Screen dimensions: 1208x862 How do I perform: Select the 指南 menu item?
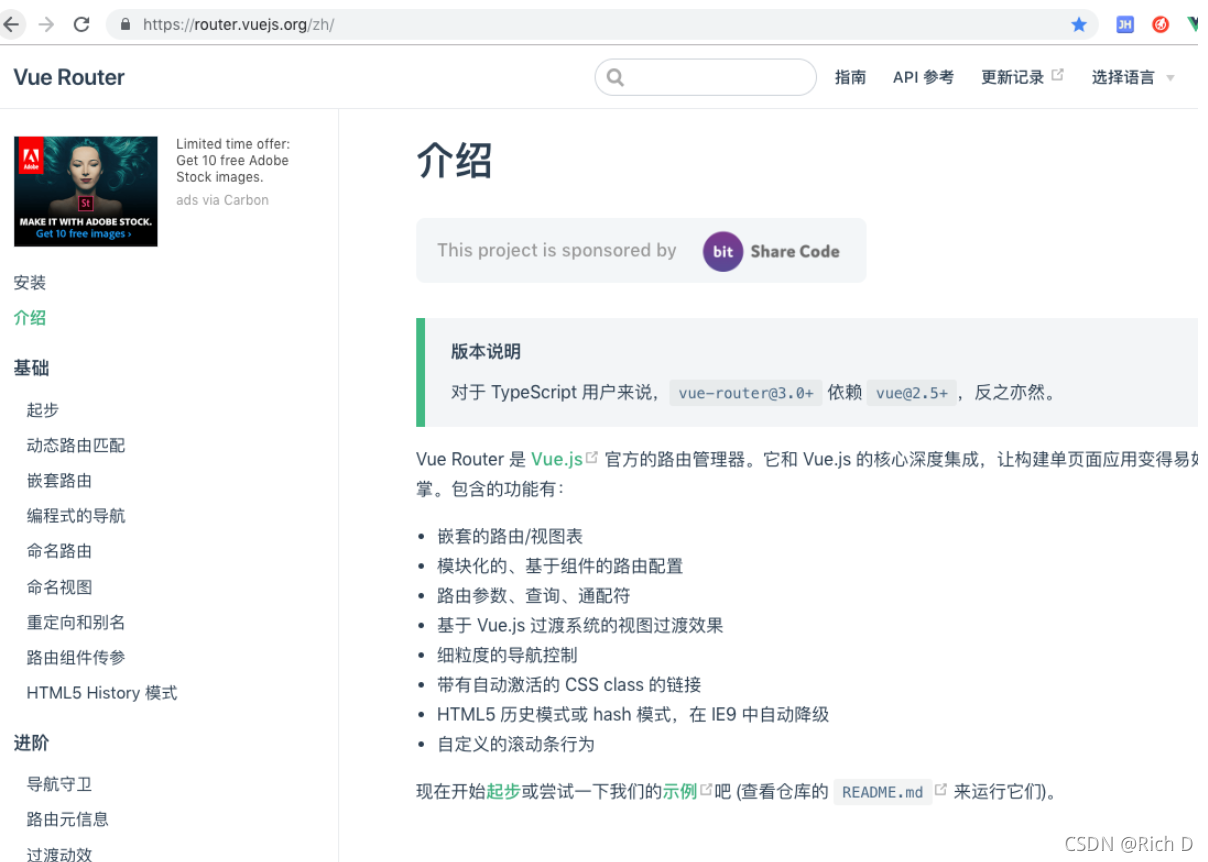coord(851,77)
